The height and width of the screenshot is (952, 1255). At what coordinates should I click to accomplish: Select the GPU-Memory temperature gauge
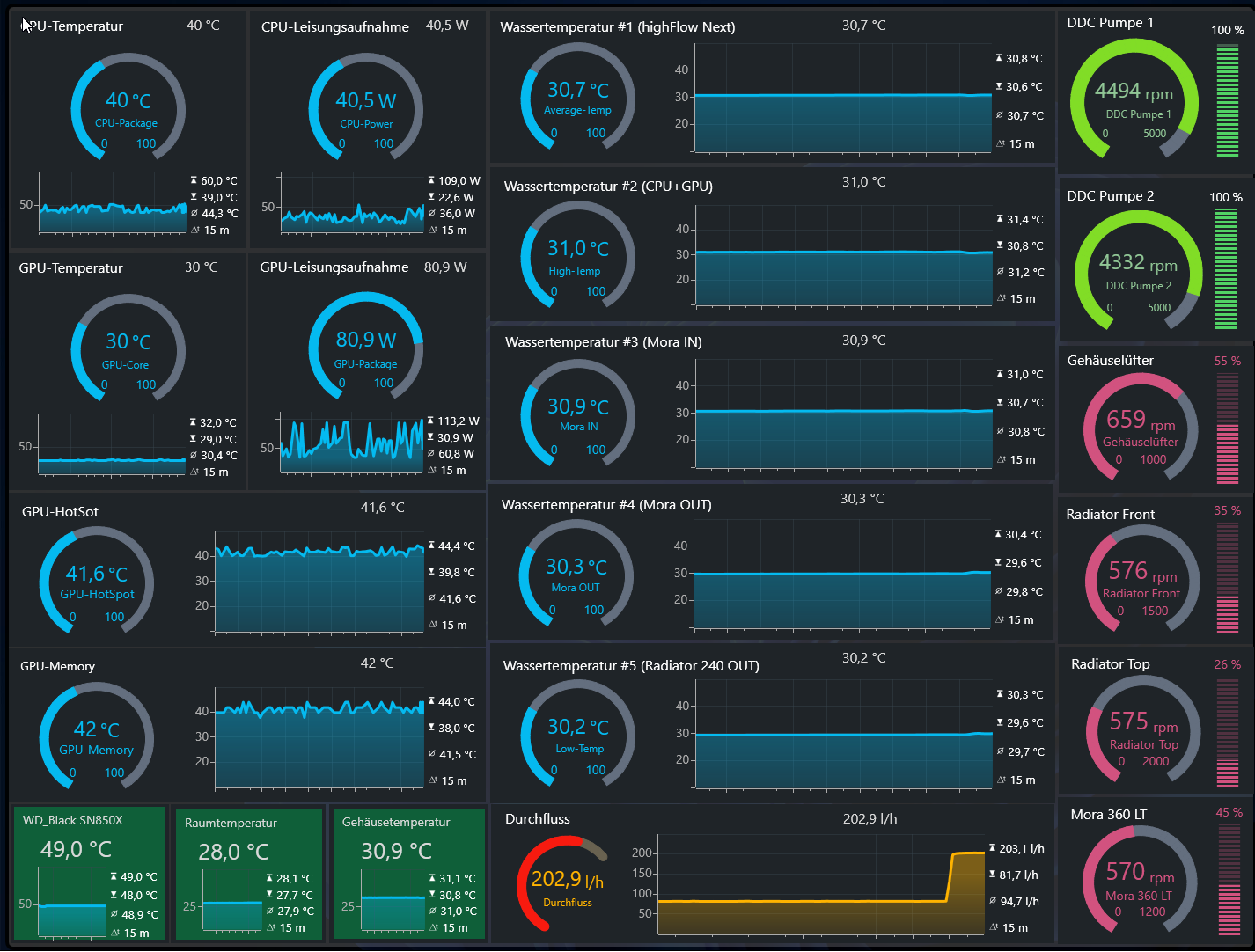(x=97, y=736)
